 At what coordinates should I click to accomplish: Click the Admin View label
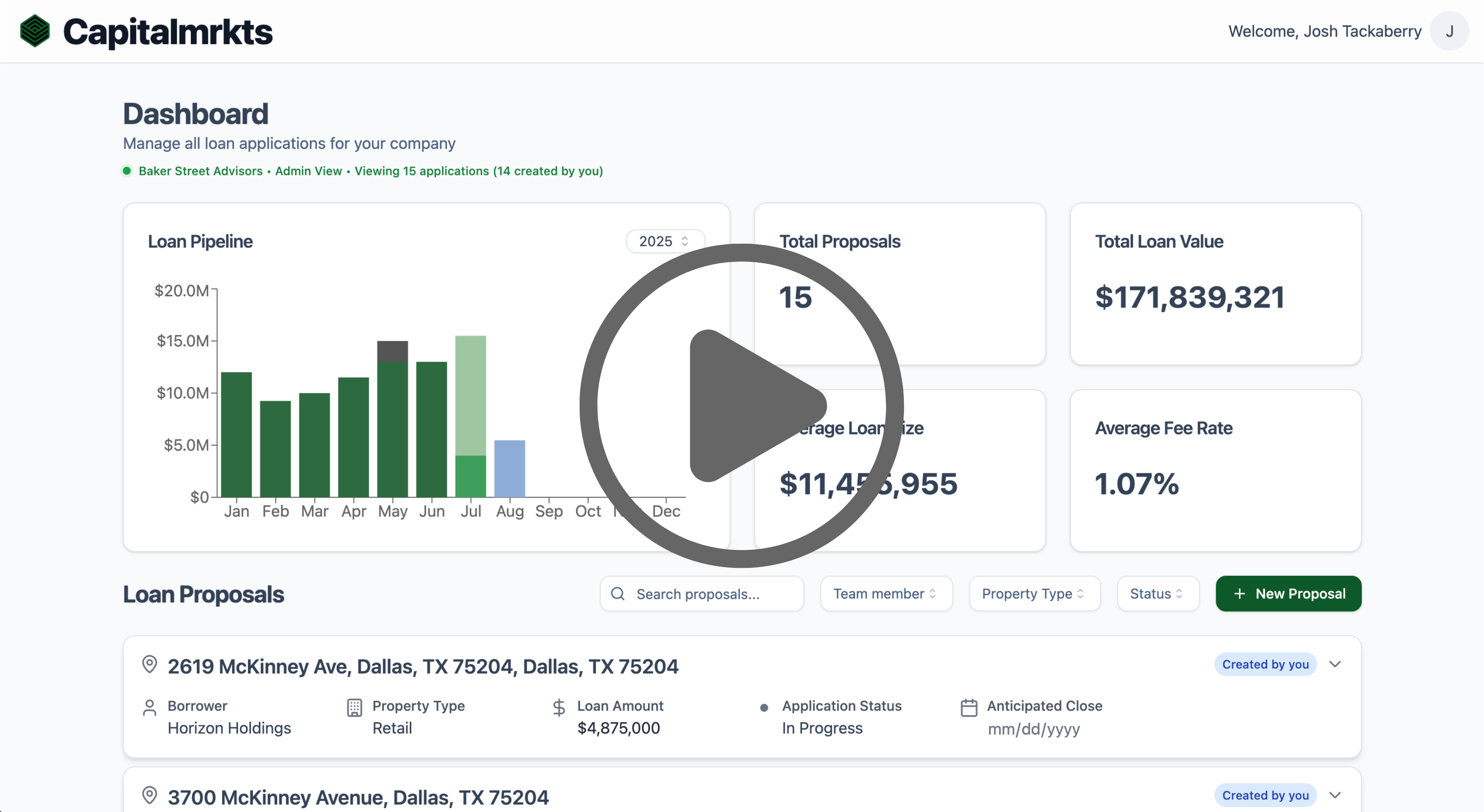tap(308, 171)
